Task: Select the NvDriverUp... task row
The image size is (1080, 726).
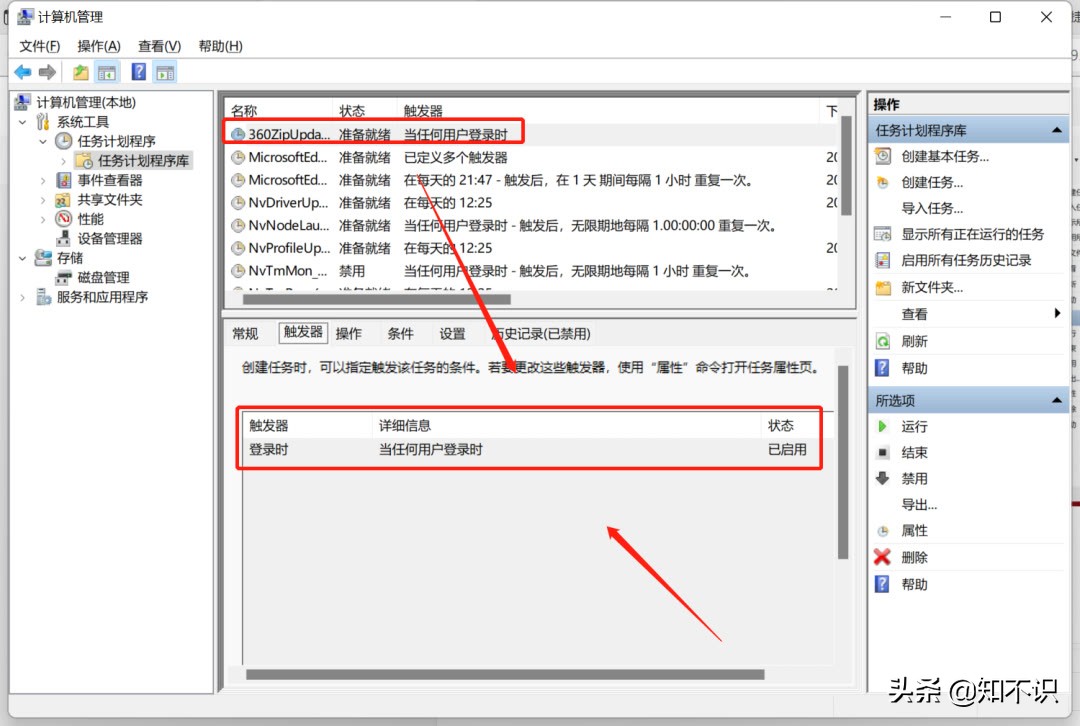Action: click(x=531, y=203)
